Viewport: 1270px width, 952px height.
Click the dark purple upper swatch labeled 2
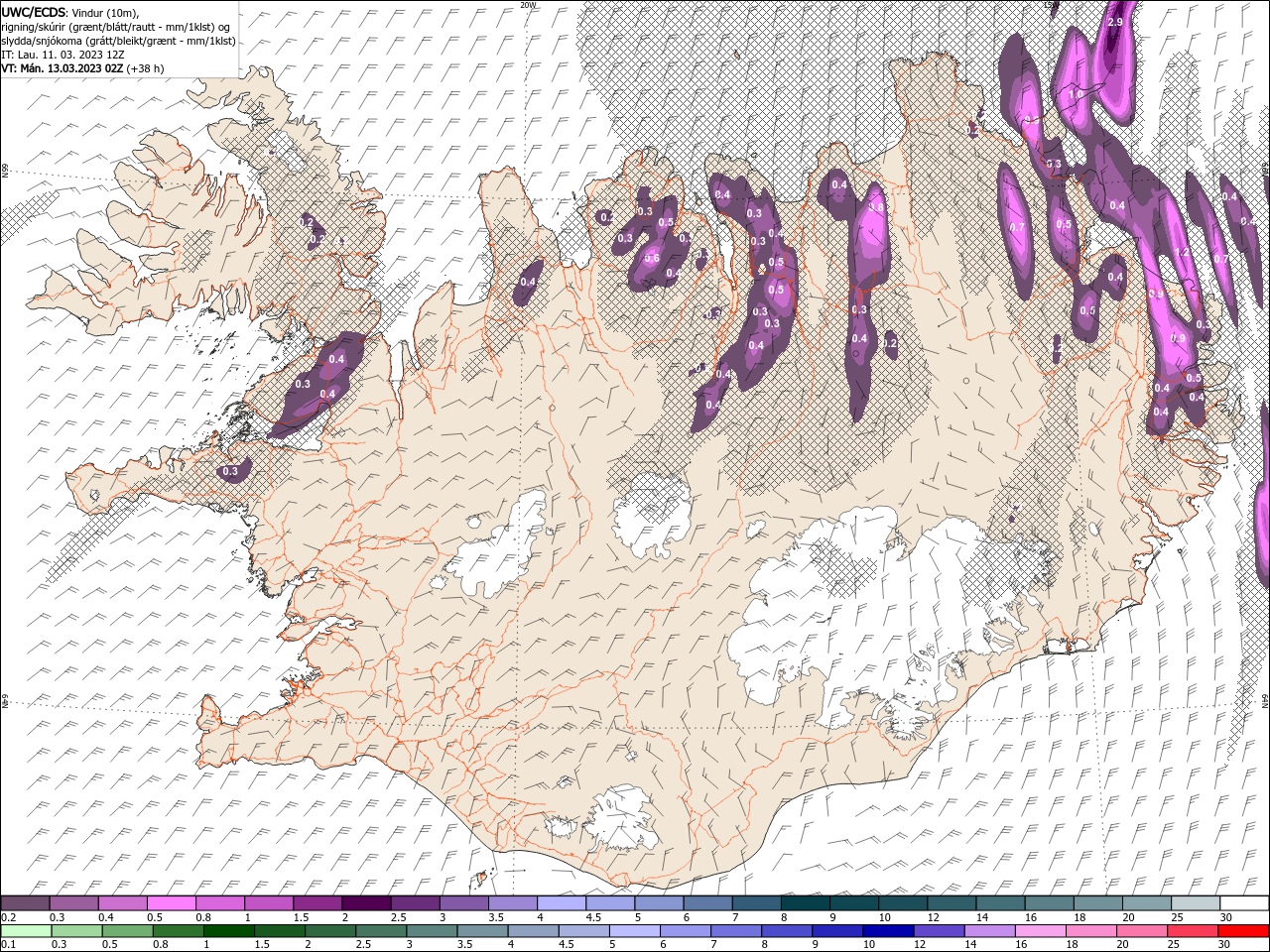pos(366,903)
